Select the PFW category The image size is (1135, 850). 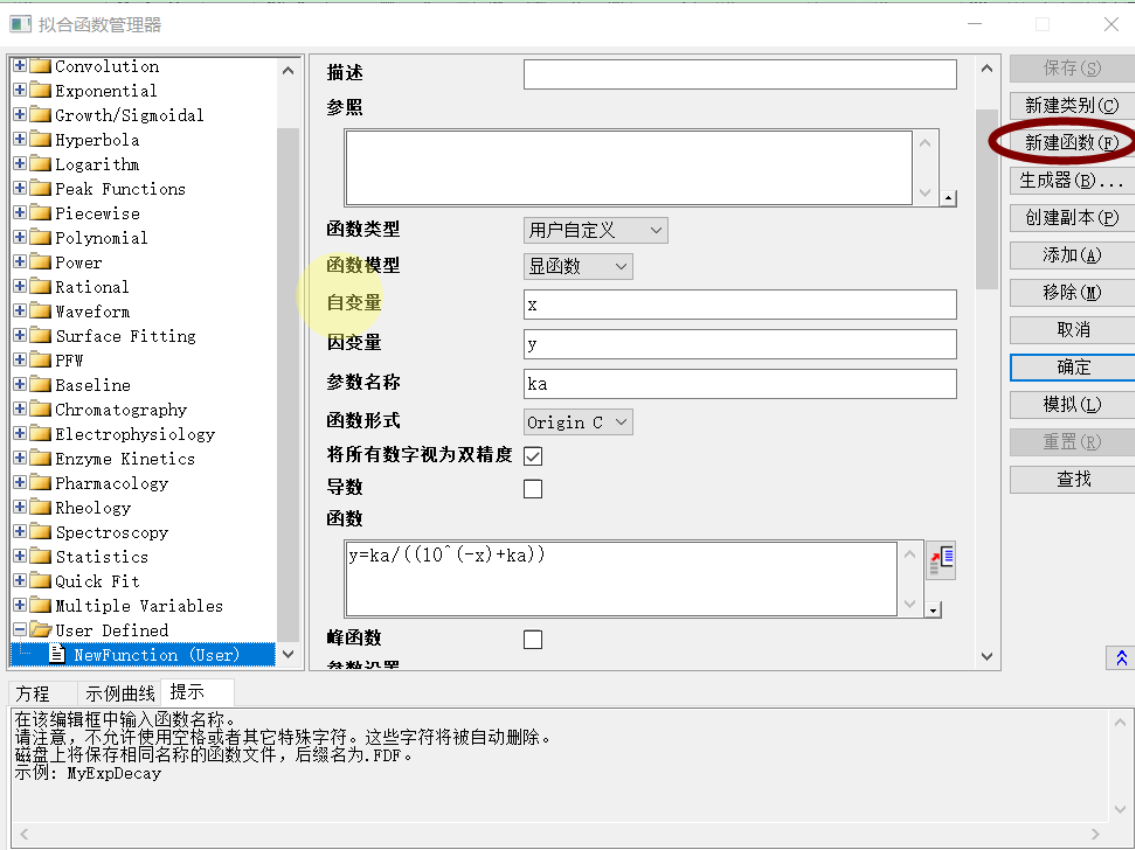coord(69,361)
